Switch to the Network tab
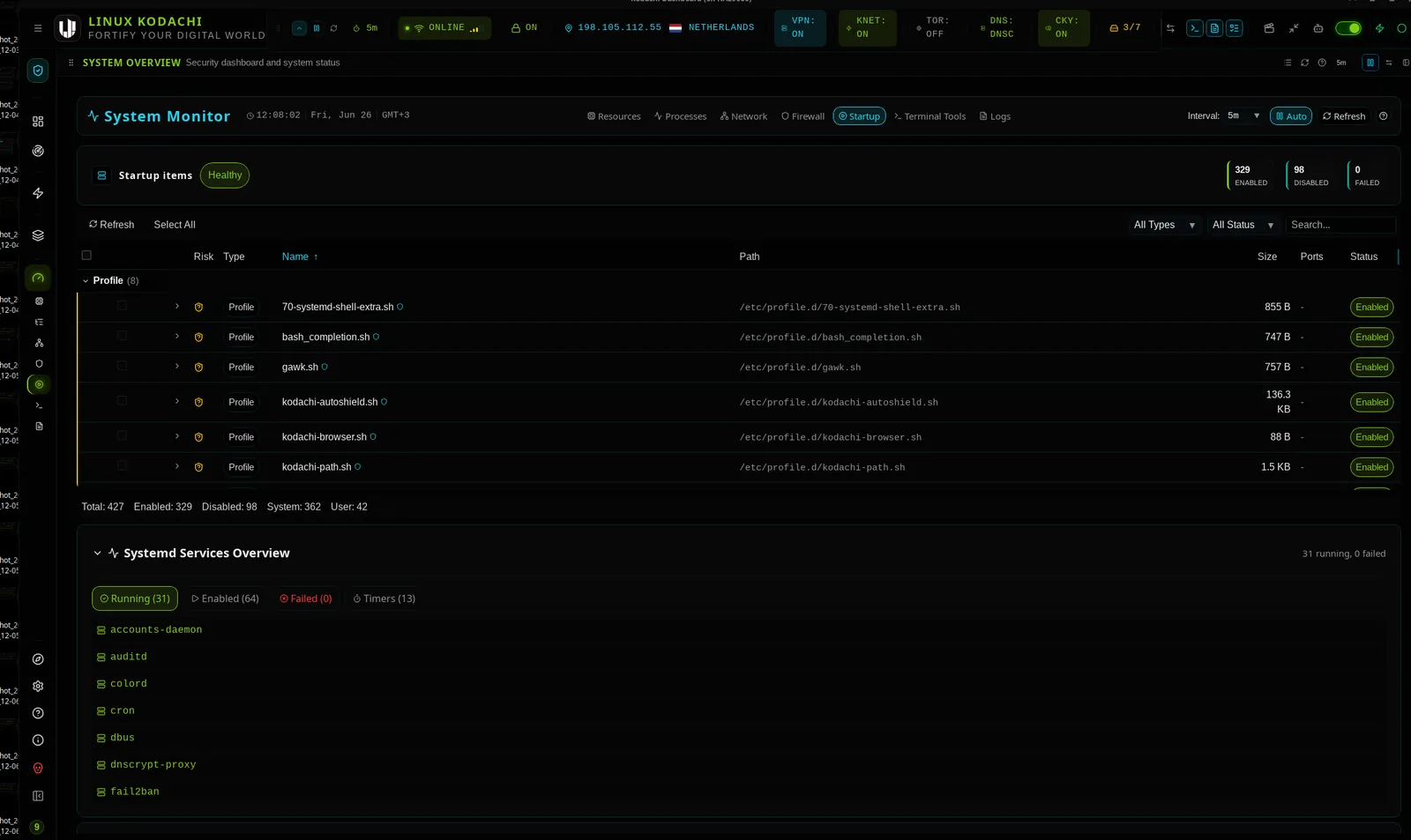Viewport: 1411px width, 840px height. [x=743, y=116]
